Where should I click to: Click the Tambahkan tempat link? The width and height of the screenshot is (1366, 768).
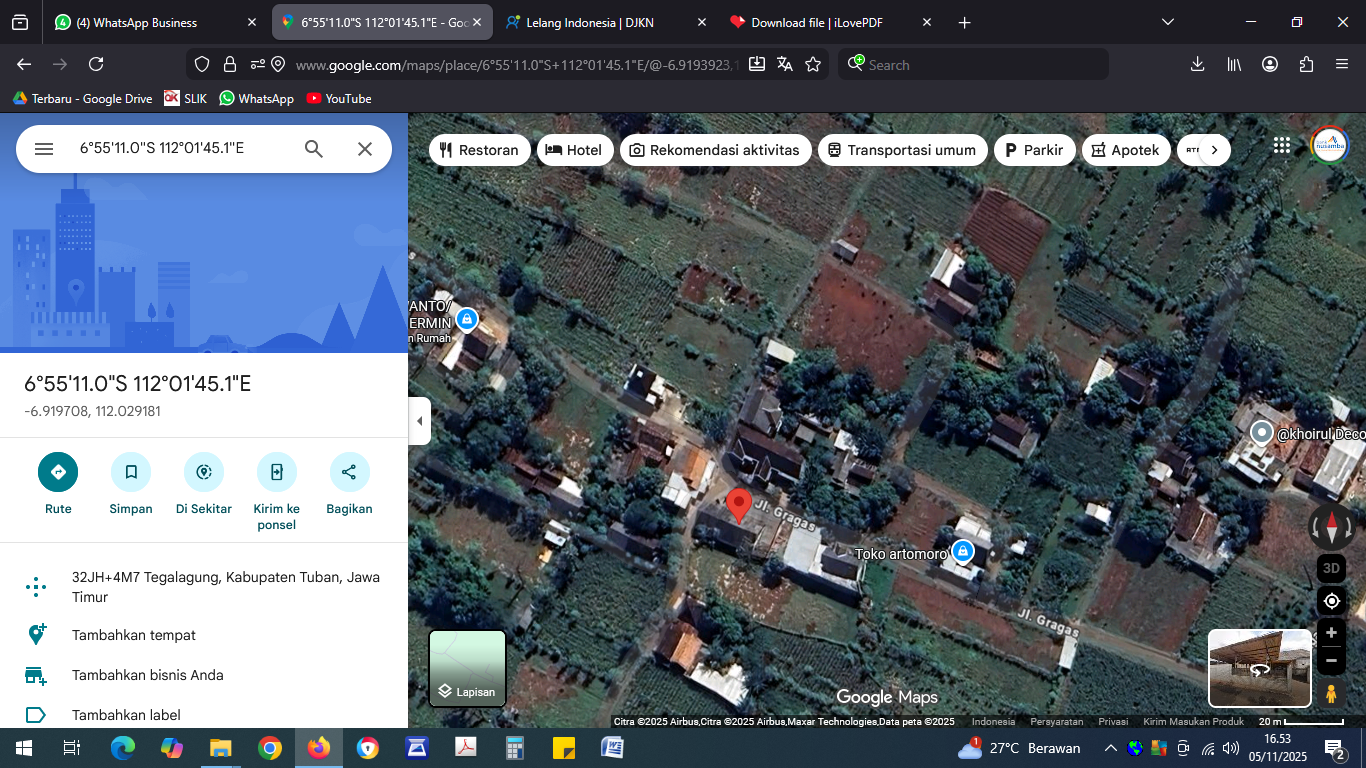coord(133,635)
